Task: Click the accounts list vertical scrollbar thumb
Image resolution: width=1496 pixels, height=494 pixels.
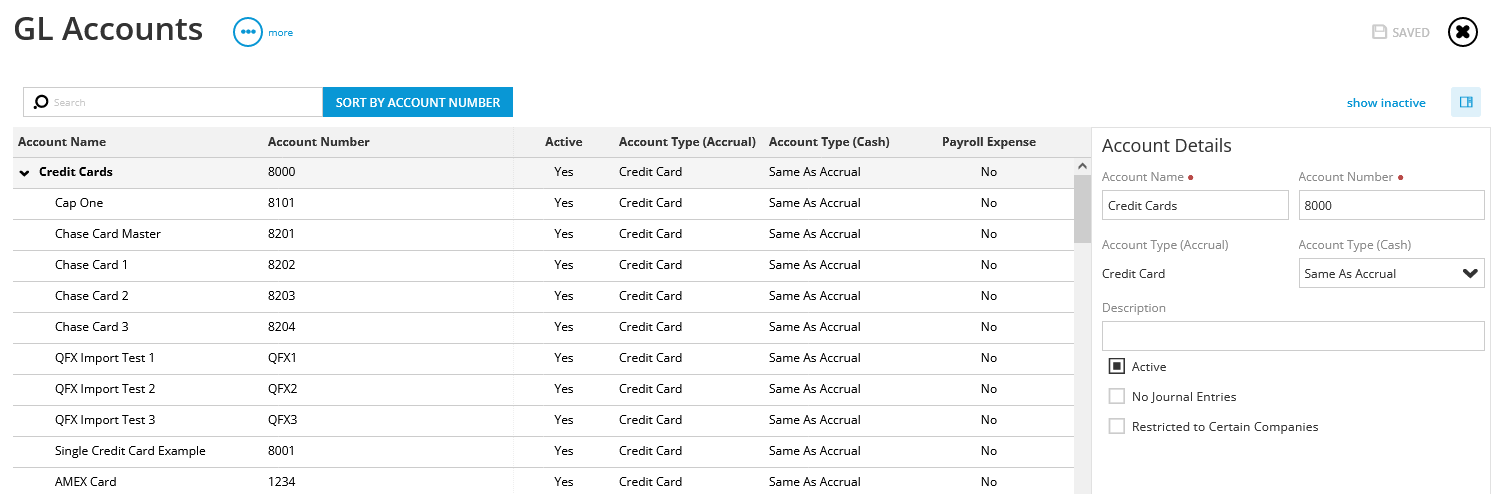Action: pyautogui.click(x=1082, y=208)
